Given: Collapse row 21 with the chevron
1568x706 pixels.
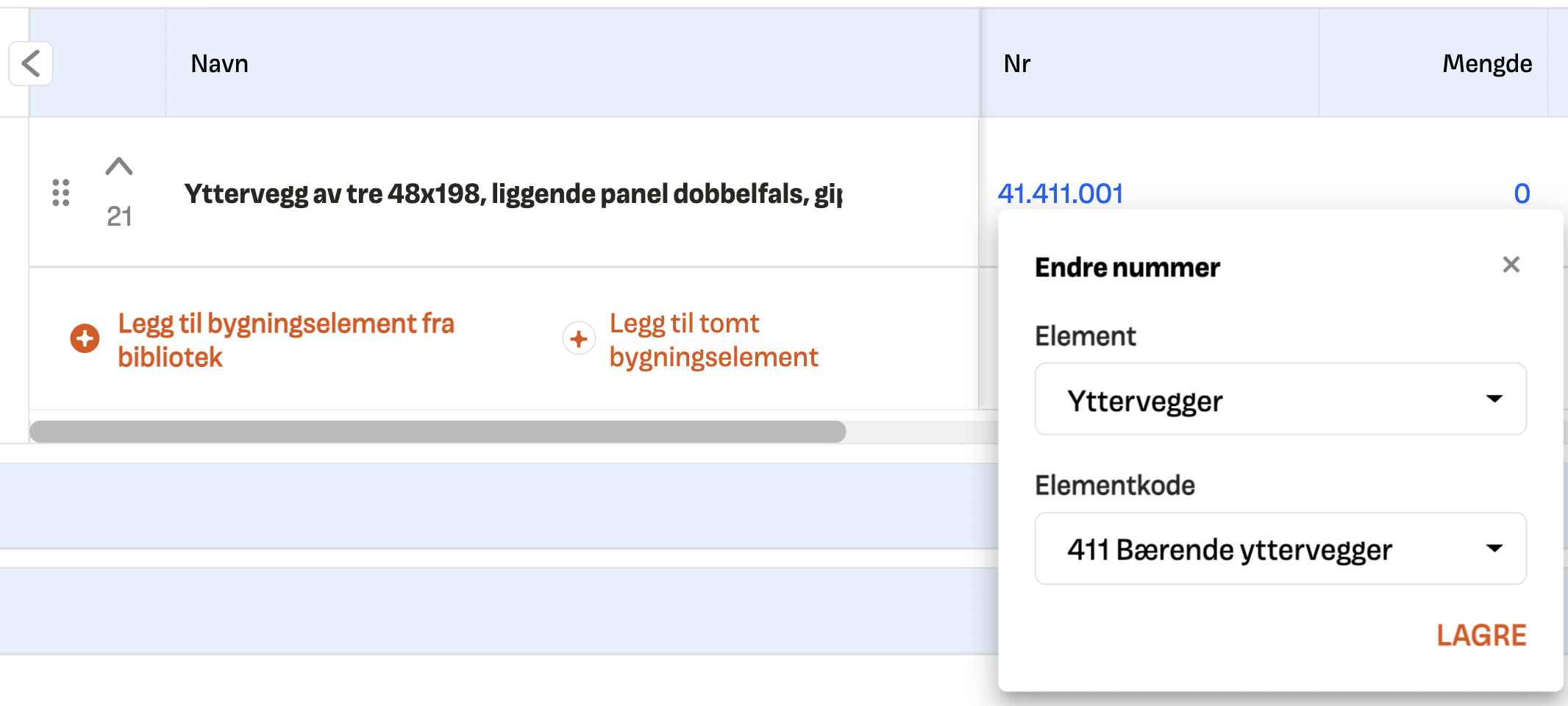Looking at the screenshot, I should pyautogui.click(x=118, y=166).
